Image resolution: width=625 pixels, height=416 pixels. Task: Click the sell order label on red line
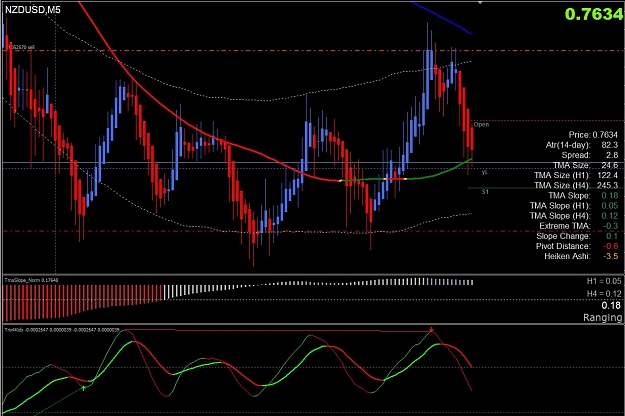pos(22,47)
